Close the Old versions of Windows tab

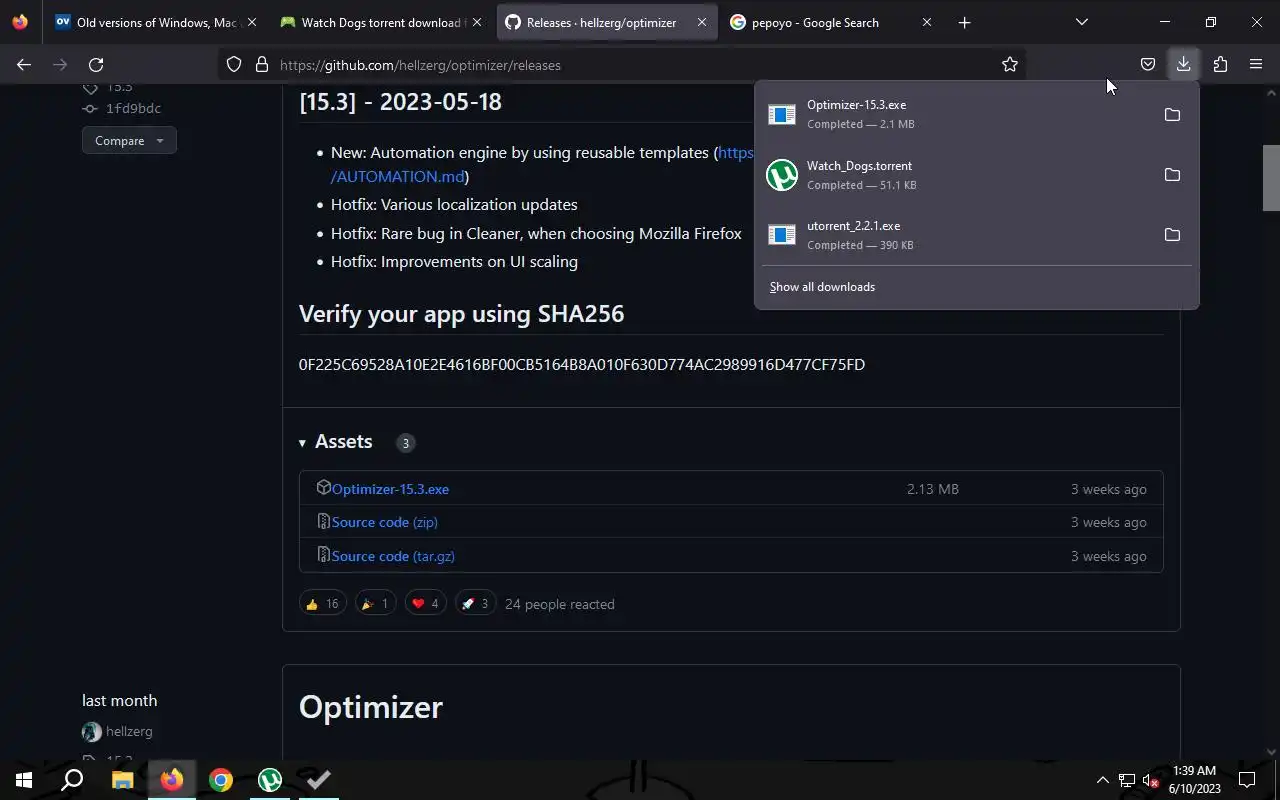[x=251, y=22]
